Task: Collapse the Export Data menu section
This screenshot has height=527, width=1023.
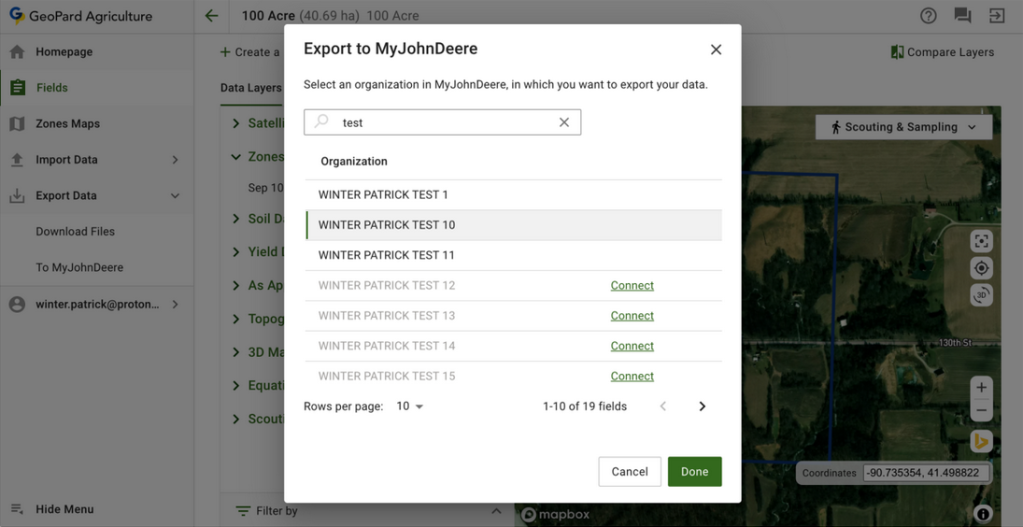Action: coord(175,196)
